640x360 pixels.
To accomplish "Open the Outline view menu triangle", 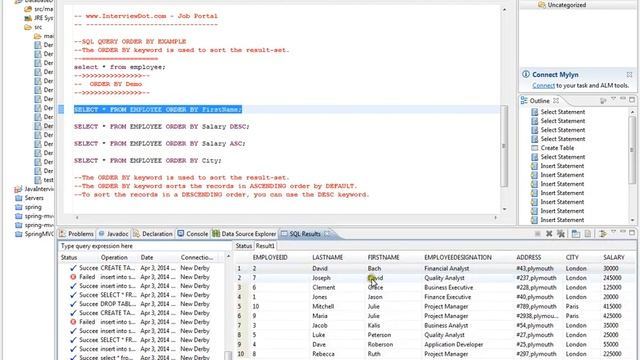I will 613,99.
